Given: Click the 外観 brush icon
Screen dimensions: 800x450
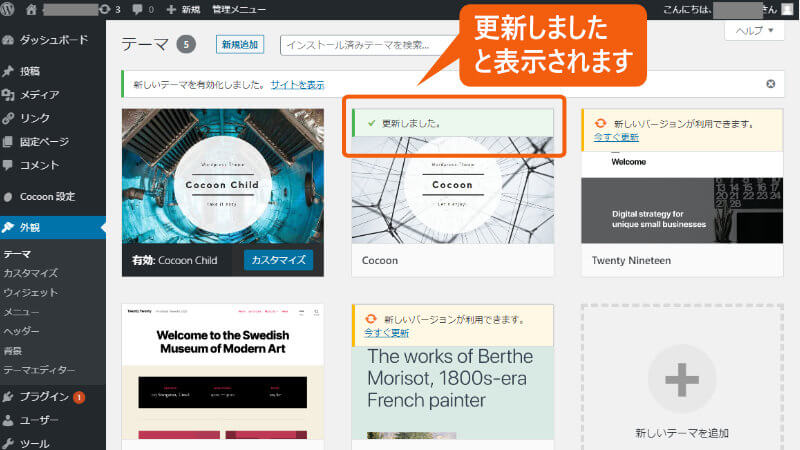Looking at the screenshot, I should click(x=8, y=227).
